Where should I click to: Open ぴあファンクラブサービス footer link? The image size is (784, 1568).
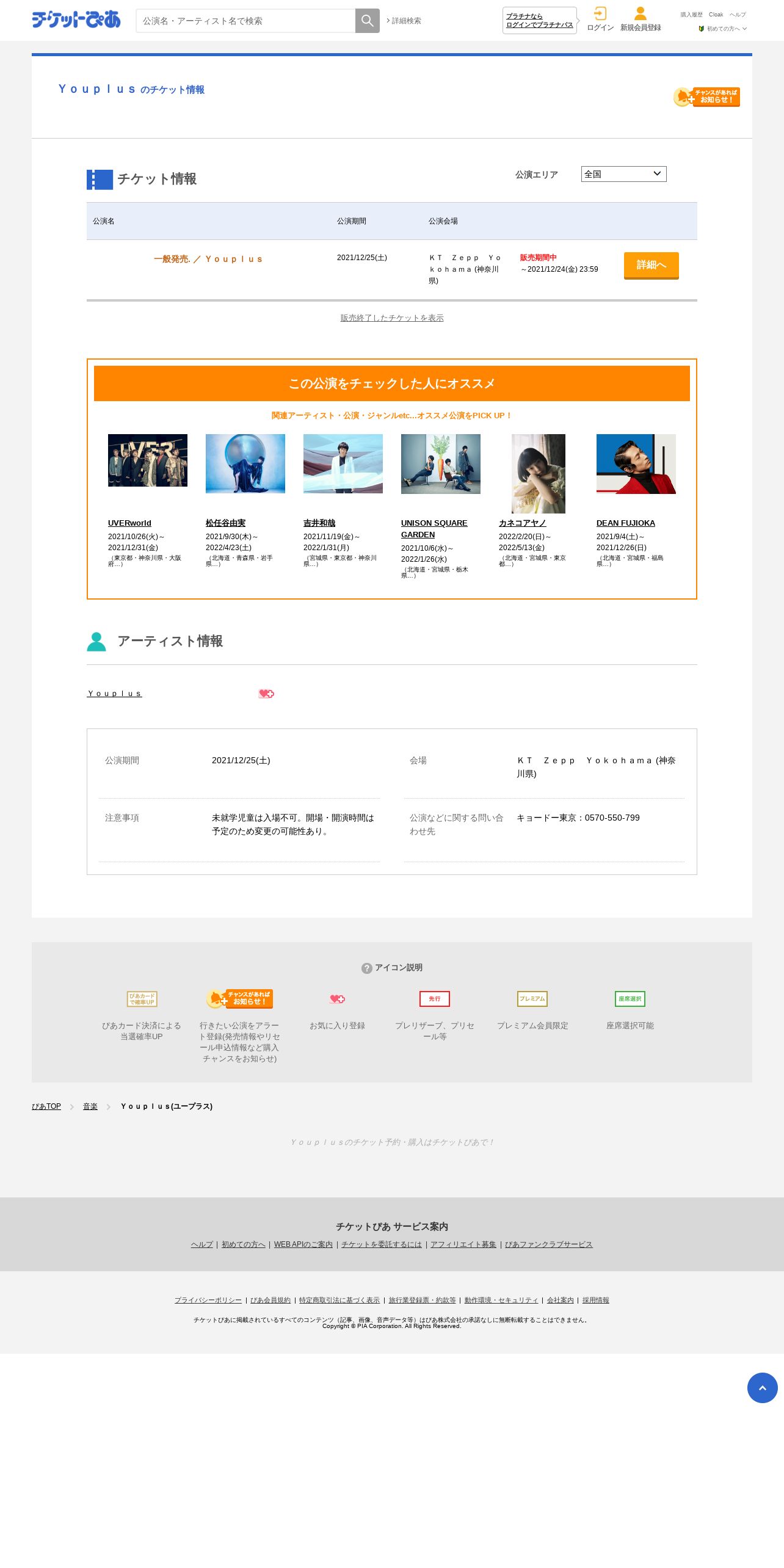click(x=549, y=1244)
